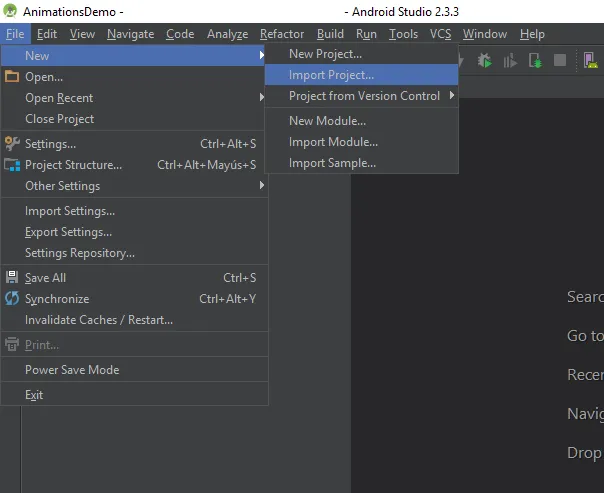Choose Project from Version Control

362,96
